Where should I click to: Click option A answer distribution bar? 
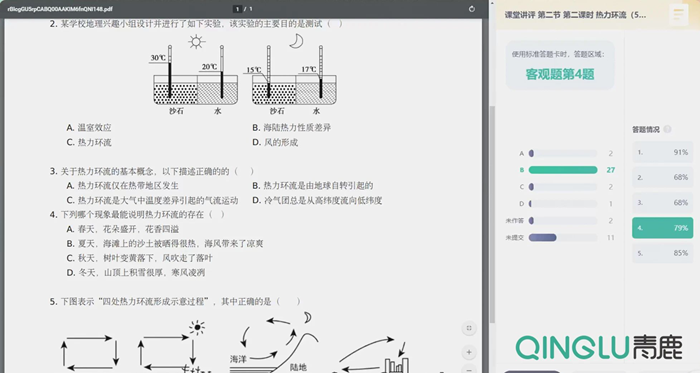[x=563, y=153]
